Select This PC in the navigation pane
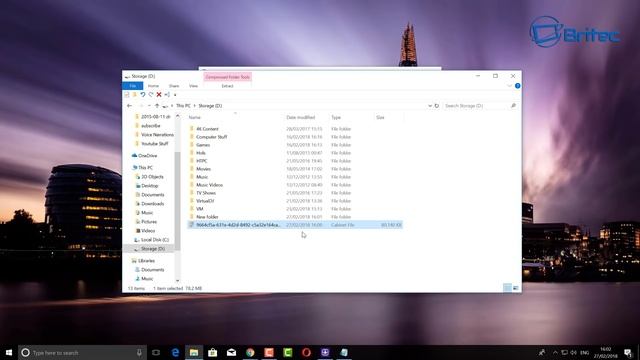This screenshot has width=640, height=360. [145, 168]
